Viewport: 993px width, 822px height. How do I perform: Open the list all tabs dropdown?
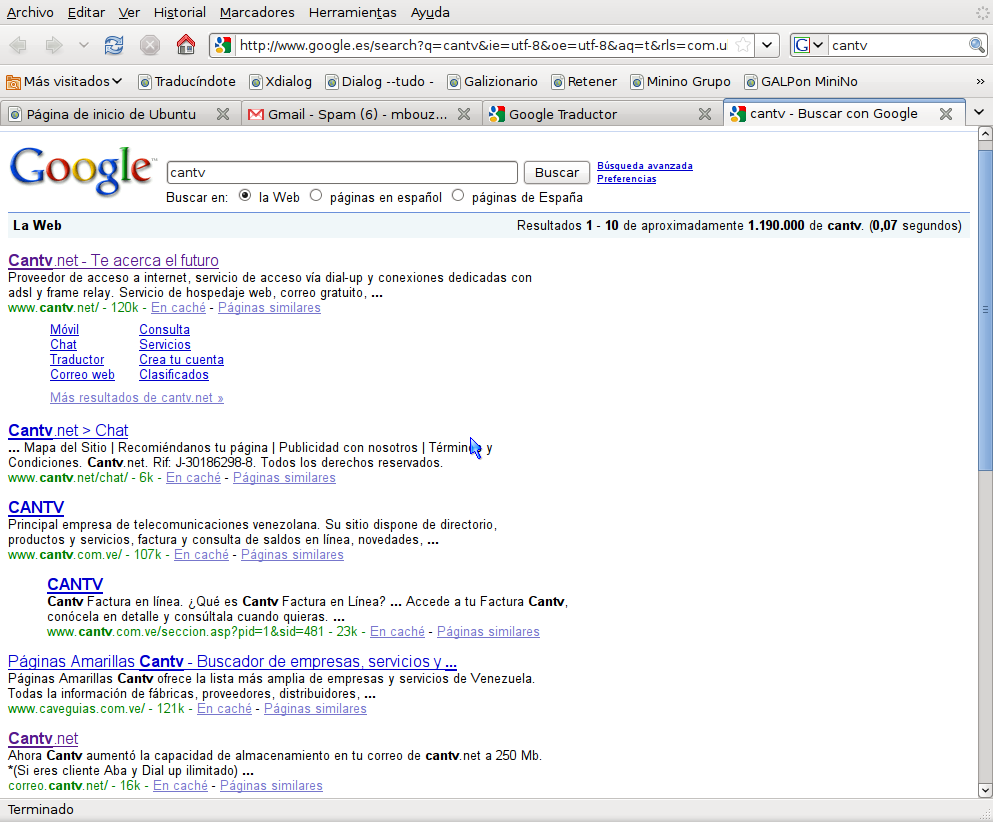979,113
